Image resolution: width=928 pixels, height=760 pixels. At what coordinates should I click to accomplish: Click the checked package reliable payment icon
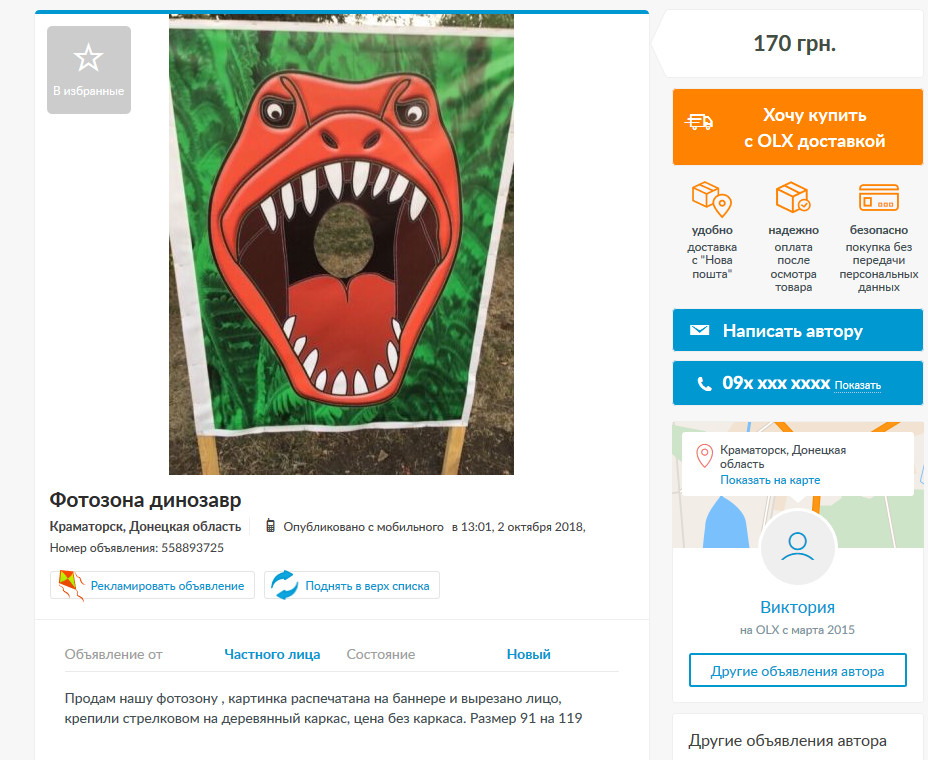click(793, 197)
